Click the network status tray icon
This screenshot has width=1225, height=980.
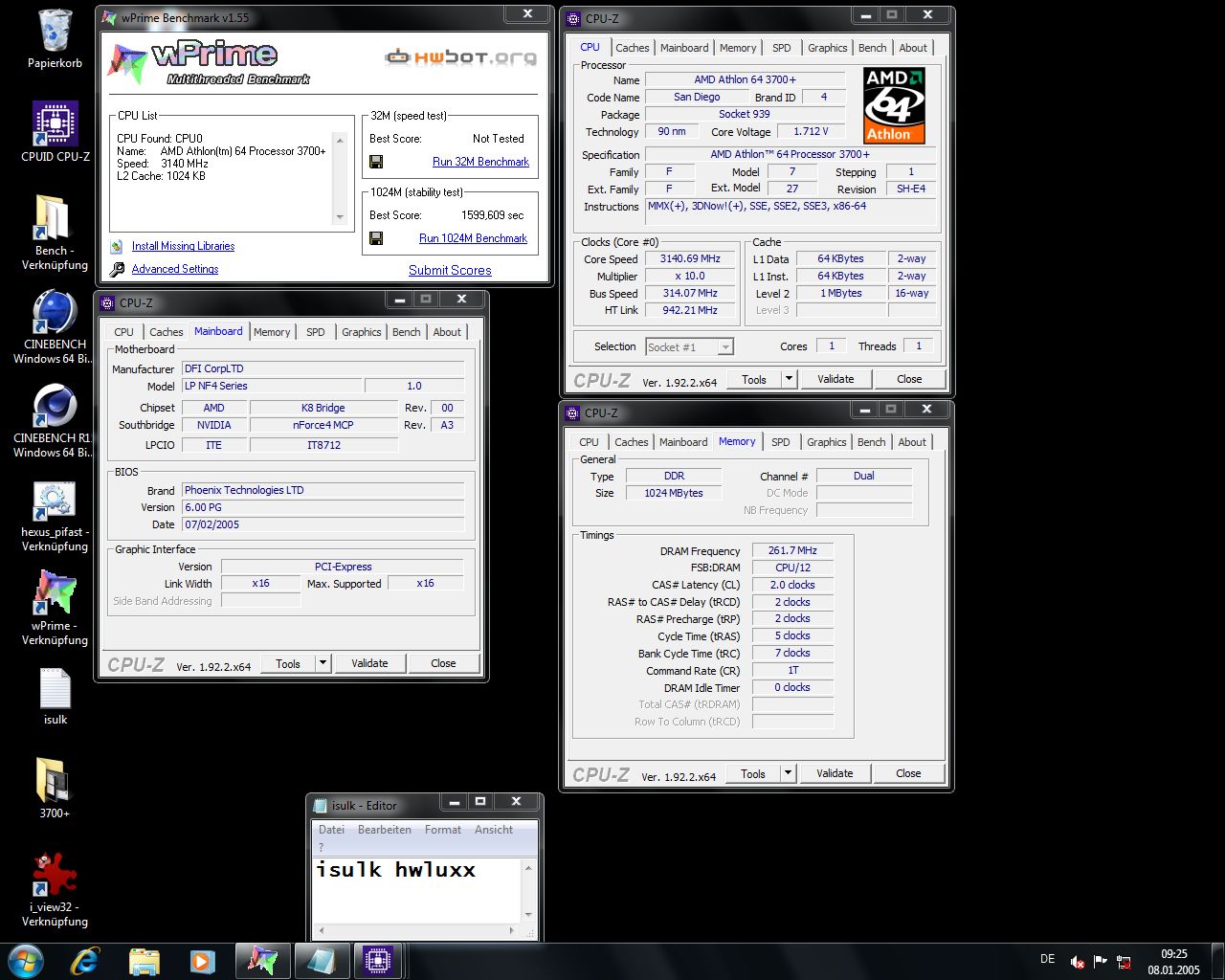pyautogui.click(x=1124, y=962)
